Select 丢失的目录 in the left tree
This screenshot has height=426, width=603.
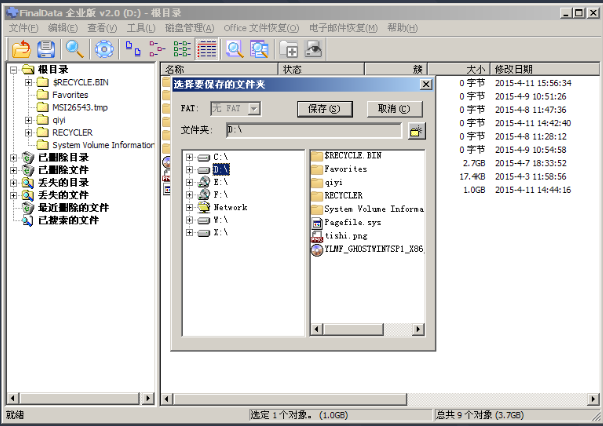63,183
